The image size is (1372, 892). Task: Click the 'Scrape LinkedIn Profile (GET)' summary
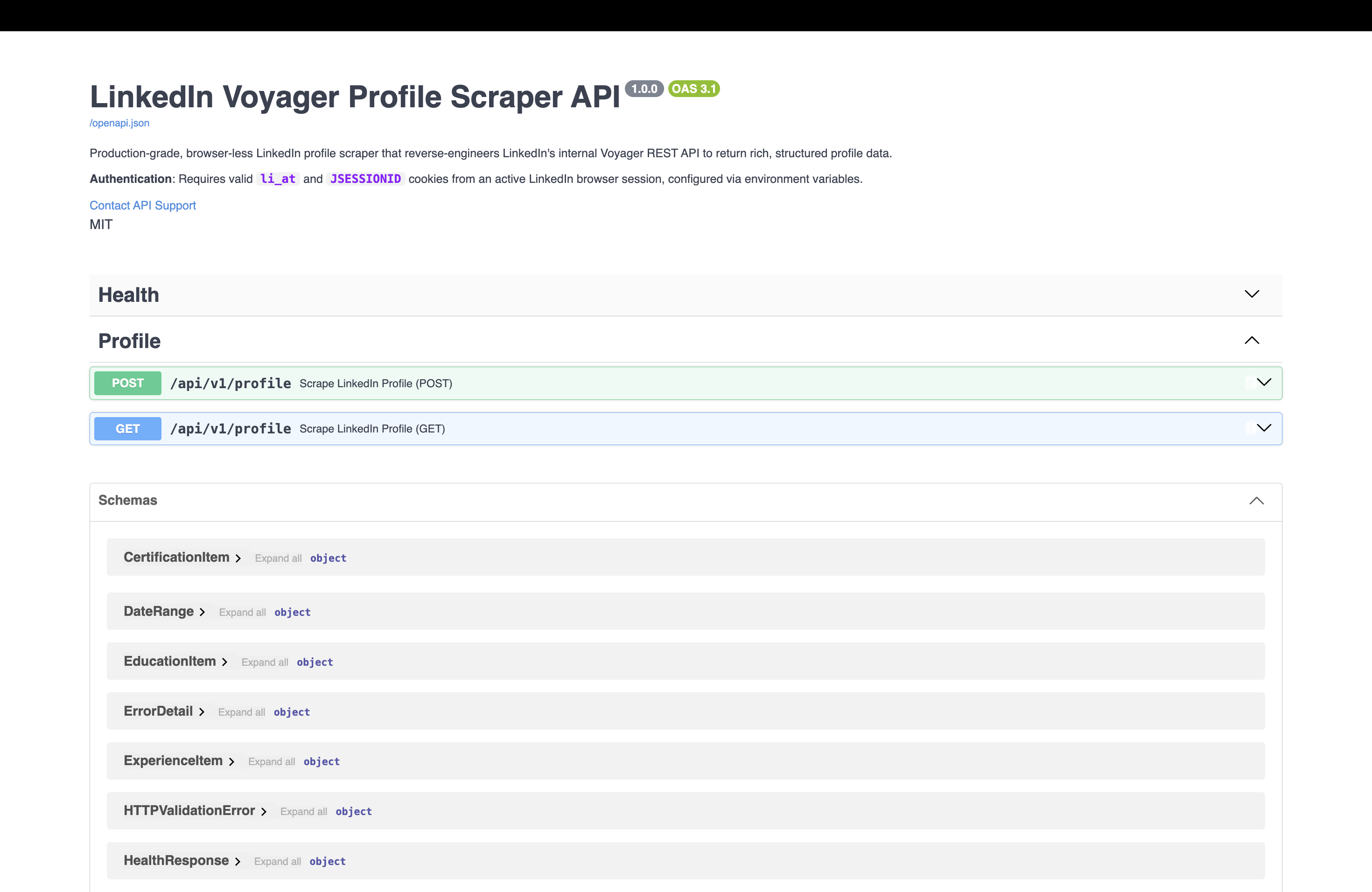coord(372,429)
